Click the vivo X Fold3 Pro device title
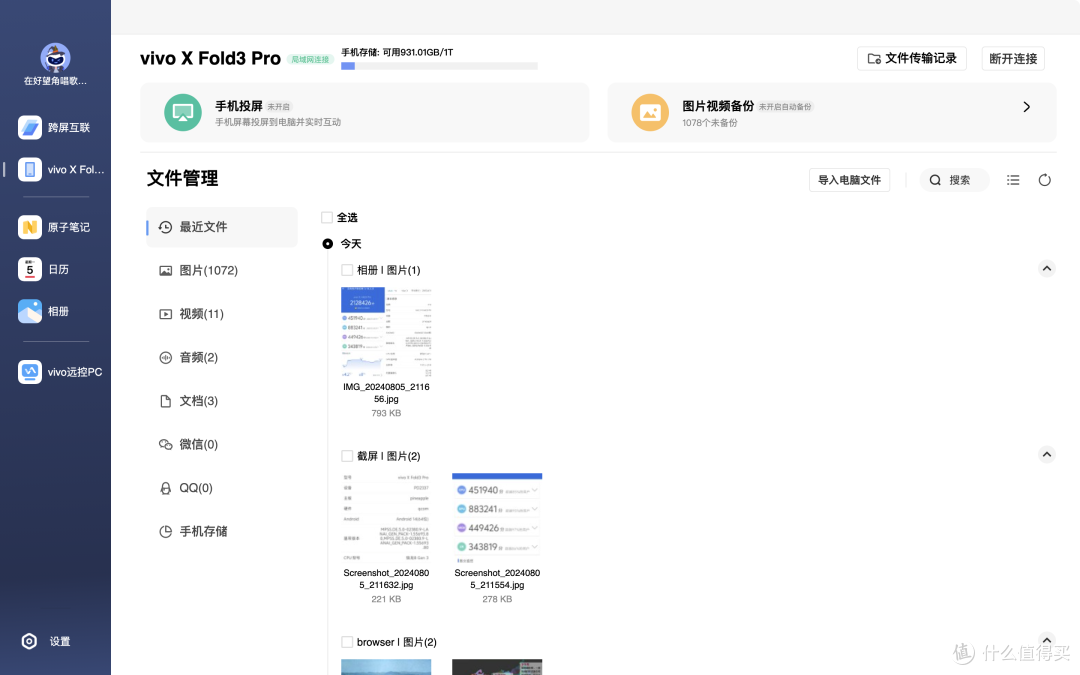1080x675 pixels. pos(210,59)
